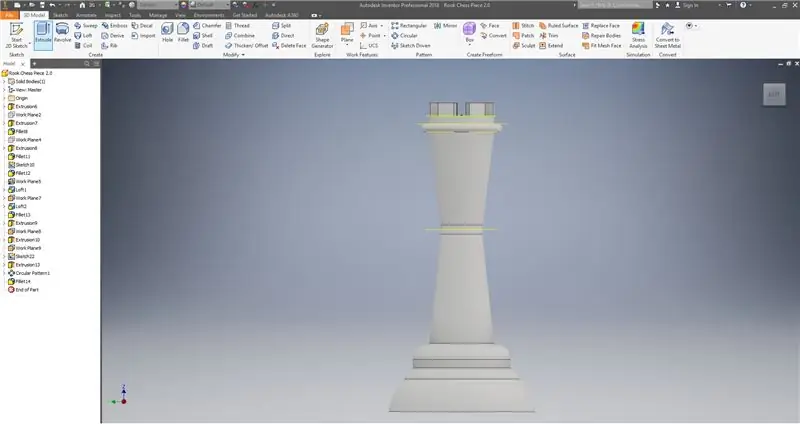
Task: Open the File menu
Action: [9, 16]
